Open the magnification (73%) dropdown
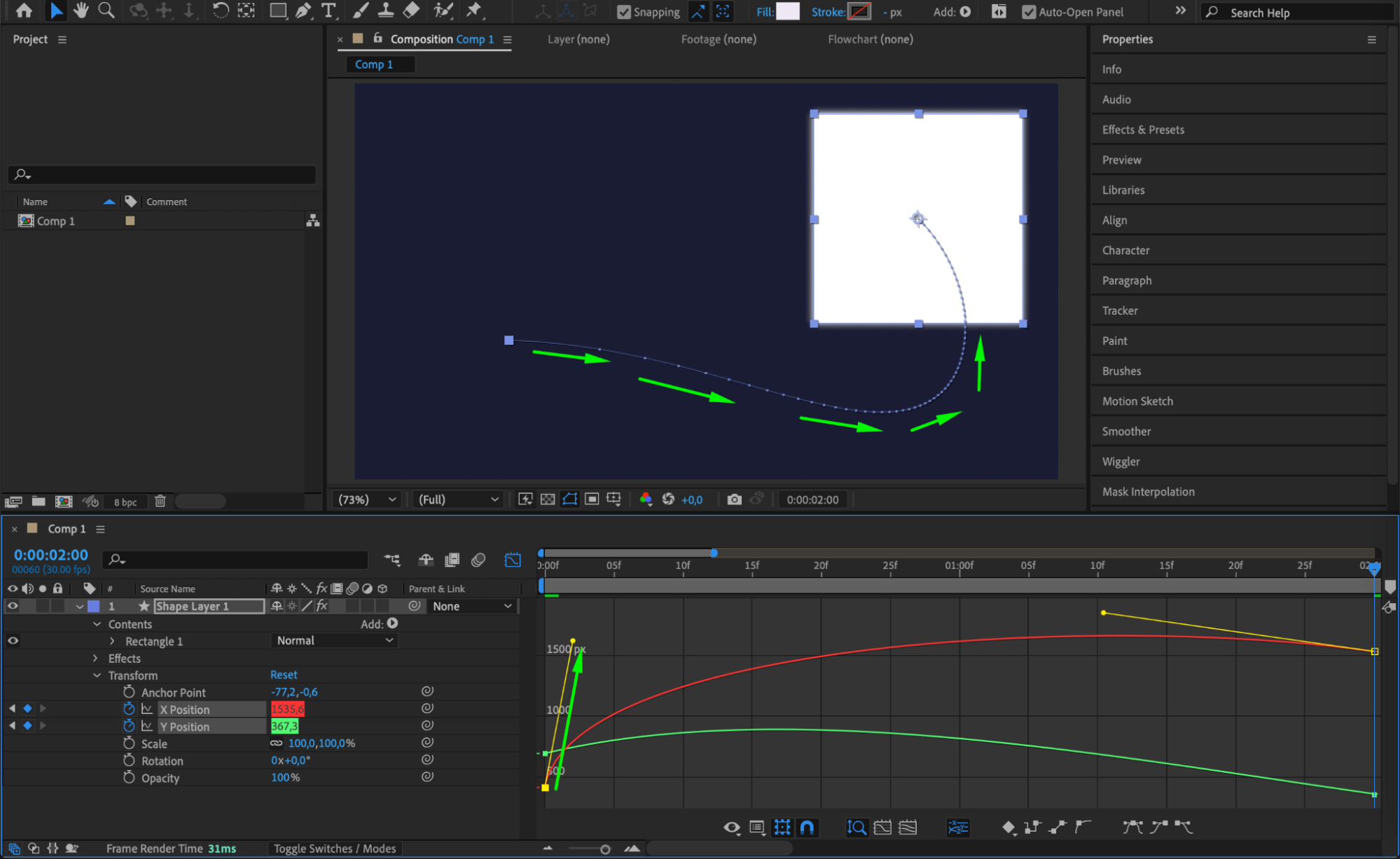 (x=367, y=500)
